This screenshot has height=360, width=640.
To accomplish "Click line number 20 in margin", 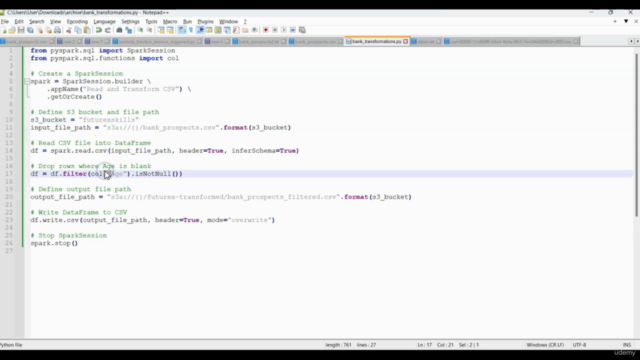I will (x=9, y=197).
